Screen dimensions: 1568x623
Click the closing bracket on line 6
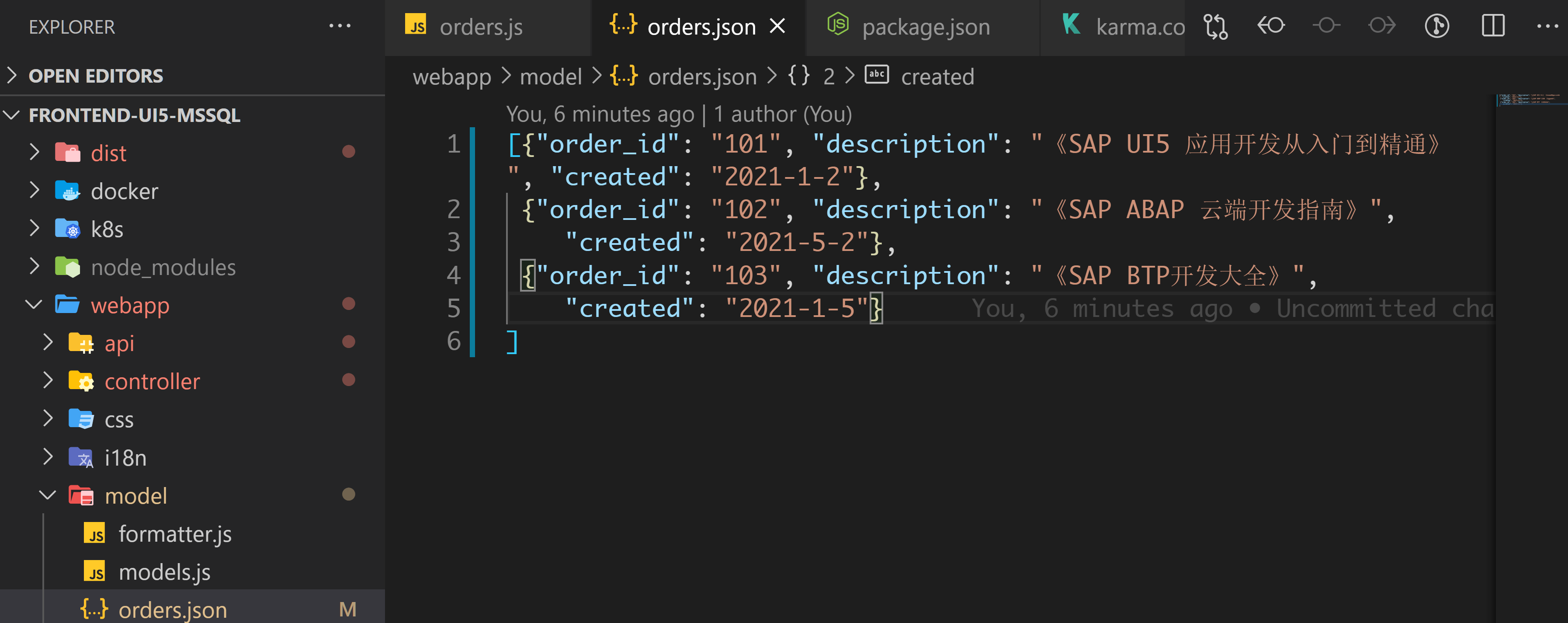click(x=513, y=341)
